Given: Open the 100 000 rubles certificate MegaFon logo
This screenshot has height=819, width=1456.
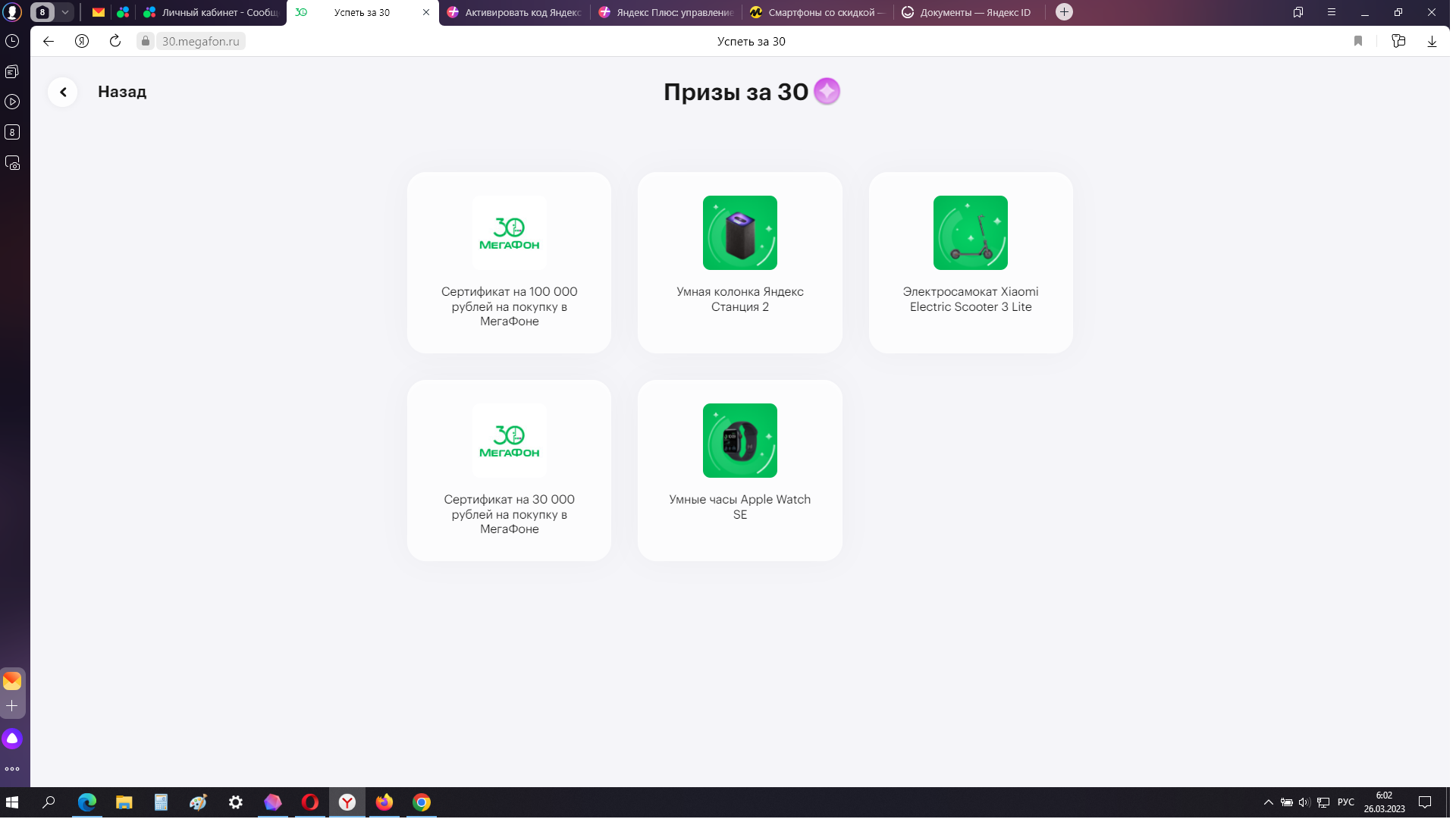Looking at the screenshot, I should [x=510, y=233].
